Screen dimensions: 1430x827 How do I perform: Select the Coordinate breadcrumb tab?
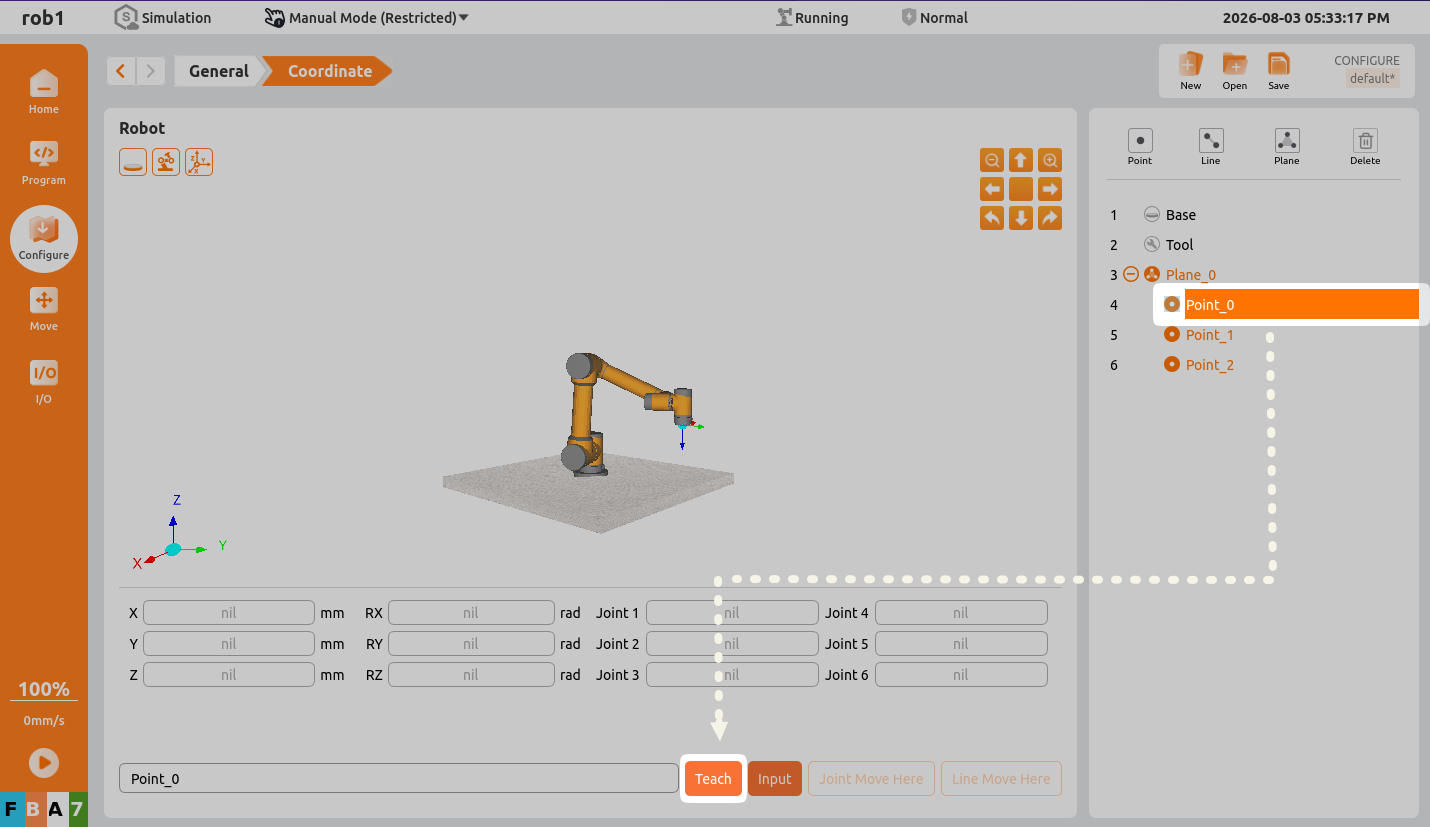(x=330, y=71)
